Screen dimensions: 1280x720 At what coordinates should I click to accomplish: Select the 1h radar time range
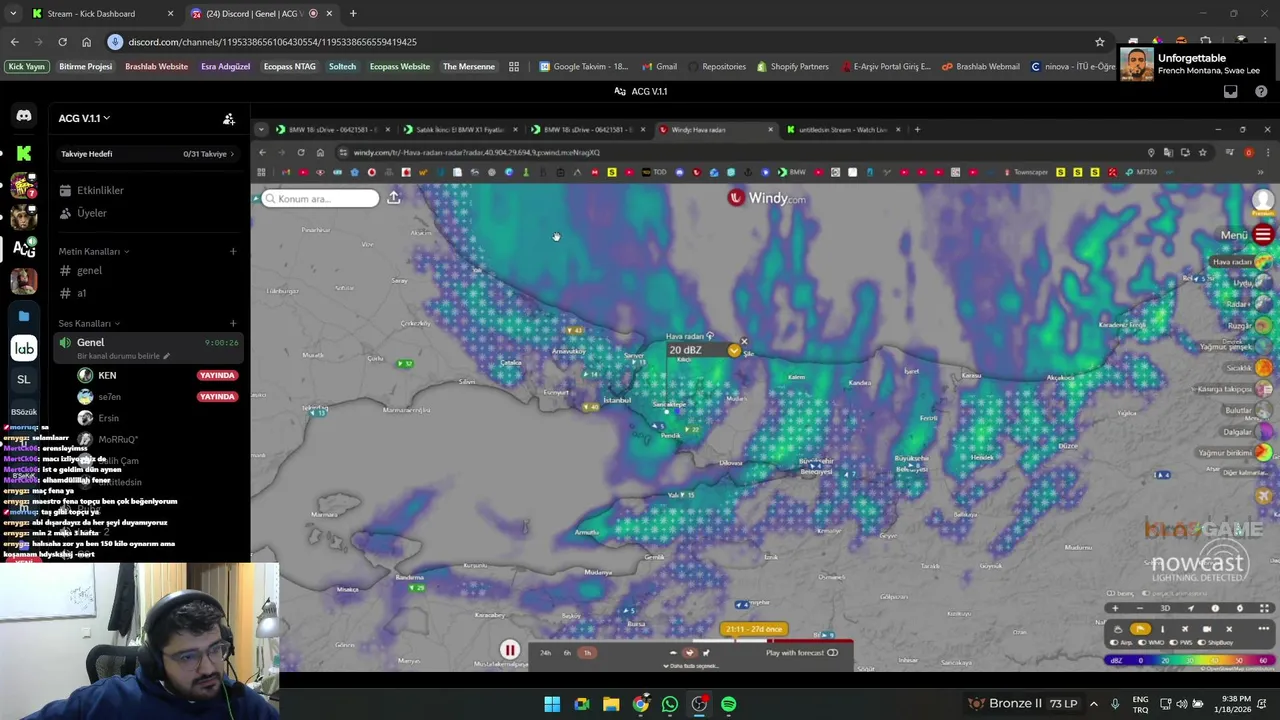588,653
